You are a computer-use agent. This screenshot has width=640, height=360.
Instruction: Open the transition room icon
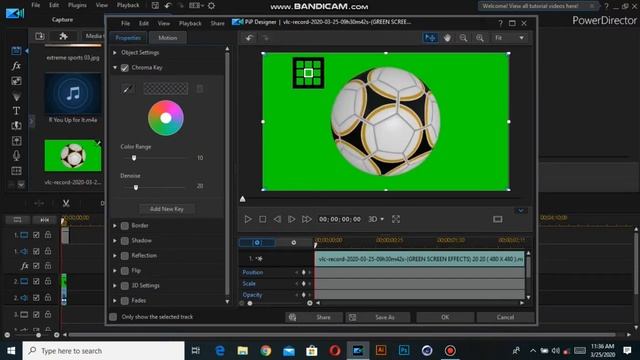click(16, 125)
